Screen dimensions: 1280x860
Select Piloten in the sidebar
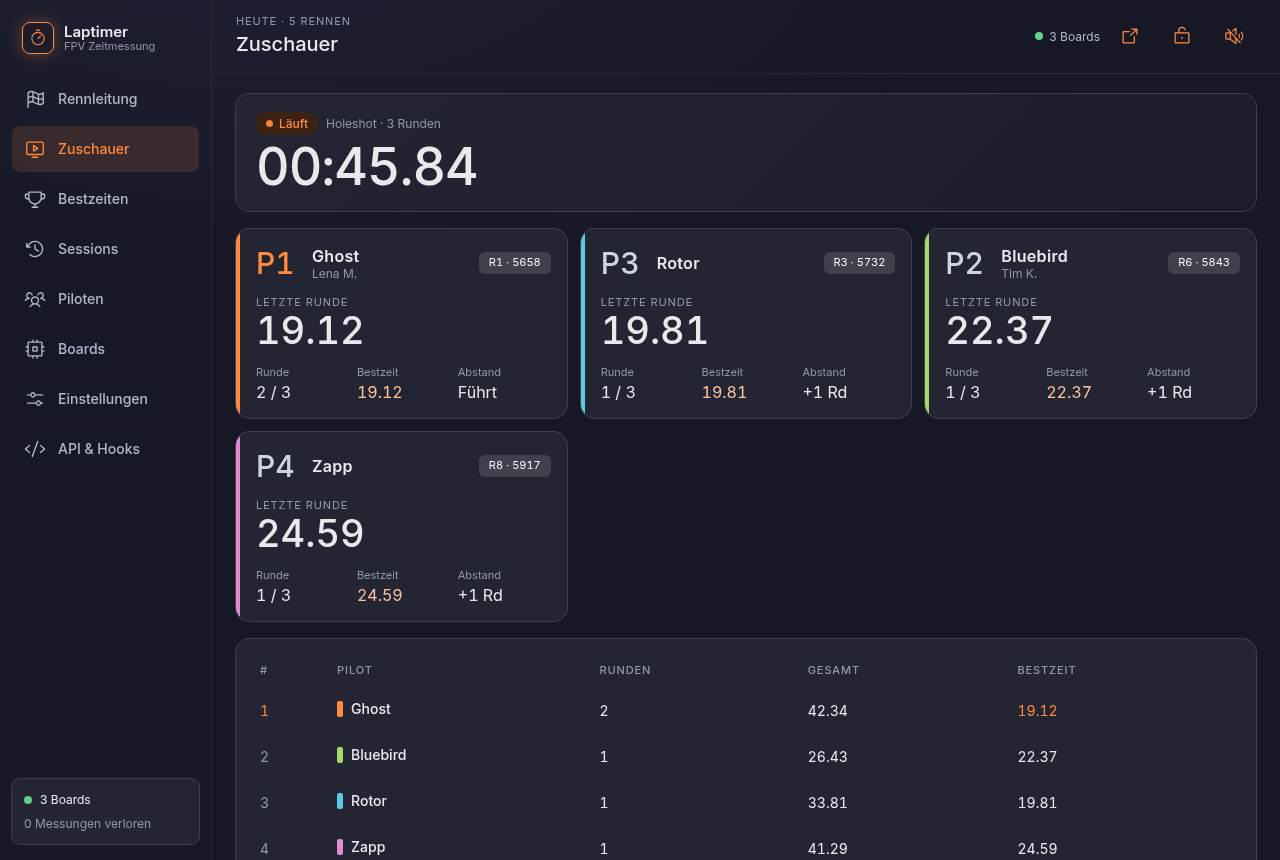pyautogui.click(x=105, y=299)
